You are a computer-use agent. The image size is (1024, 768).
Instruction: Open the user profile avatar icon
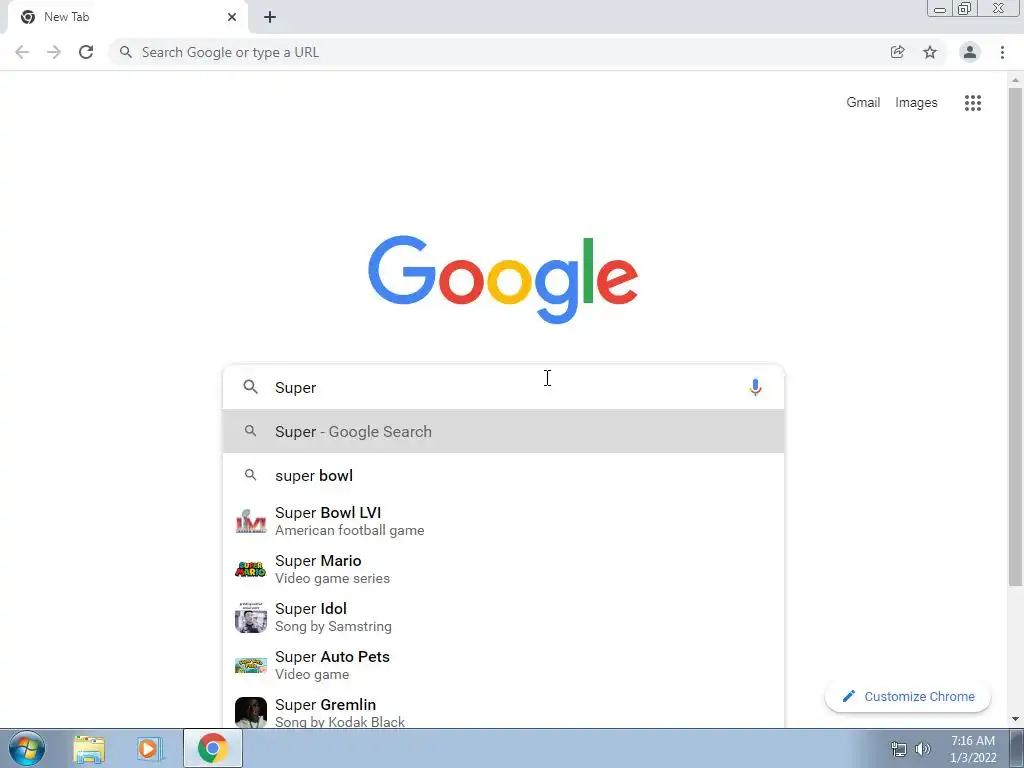click(x=970, y=52)
